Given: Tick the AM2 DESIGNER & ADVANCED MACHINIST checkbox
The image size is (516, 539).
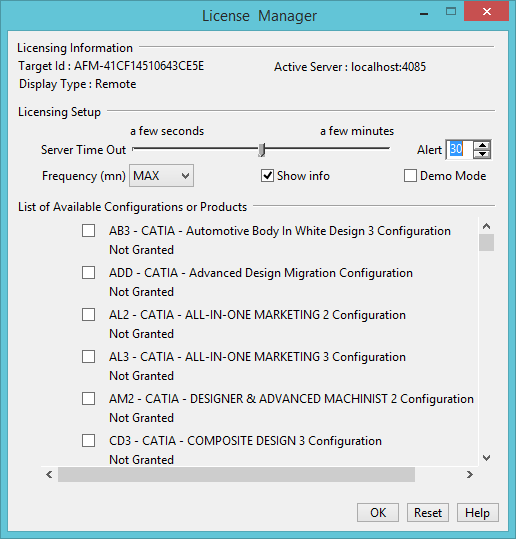Looking at the screenshot, I should click(x=88, y=398).
